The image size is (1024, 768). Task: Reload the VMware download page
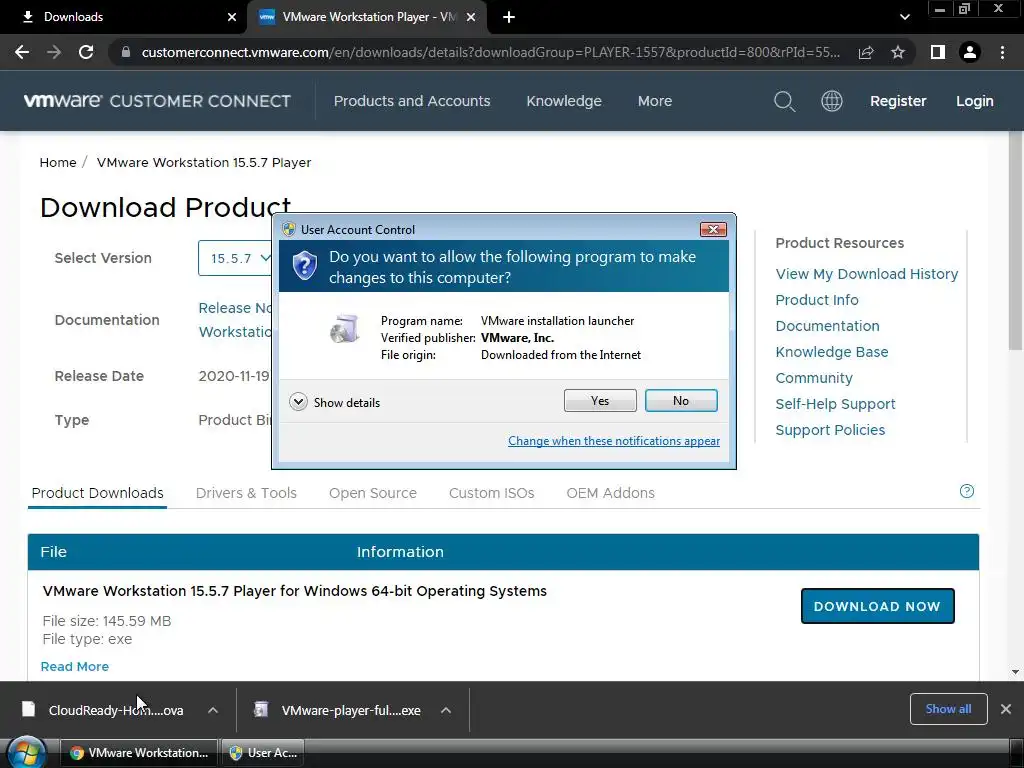[x=86, y=52]
